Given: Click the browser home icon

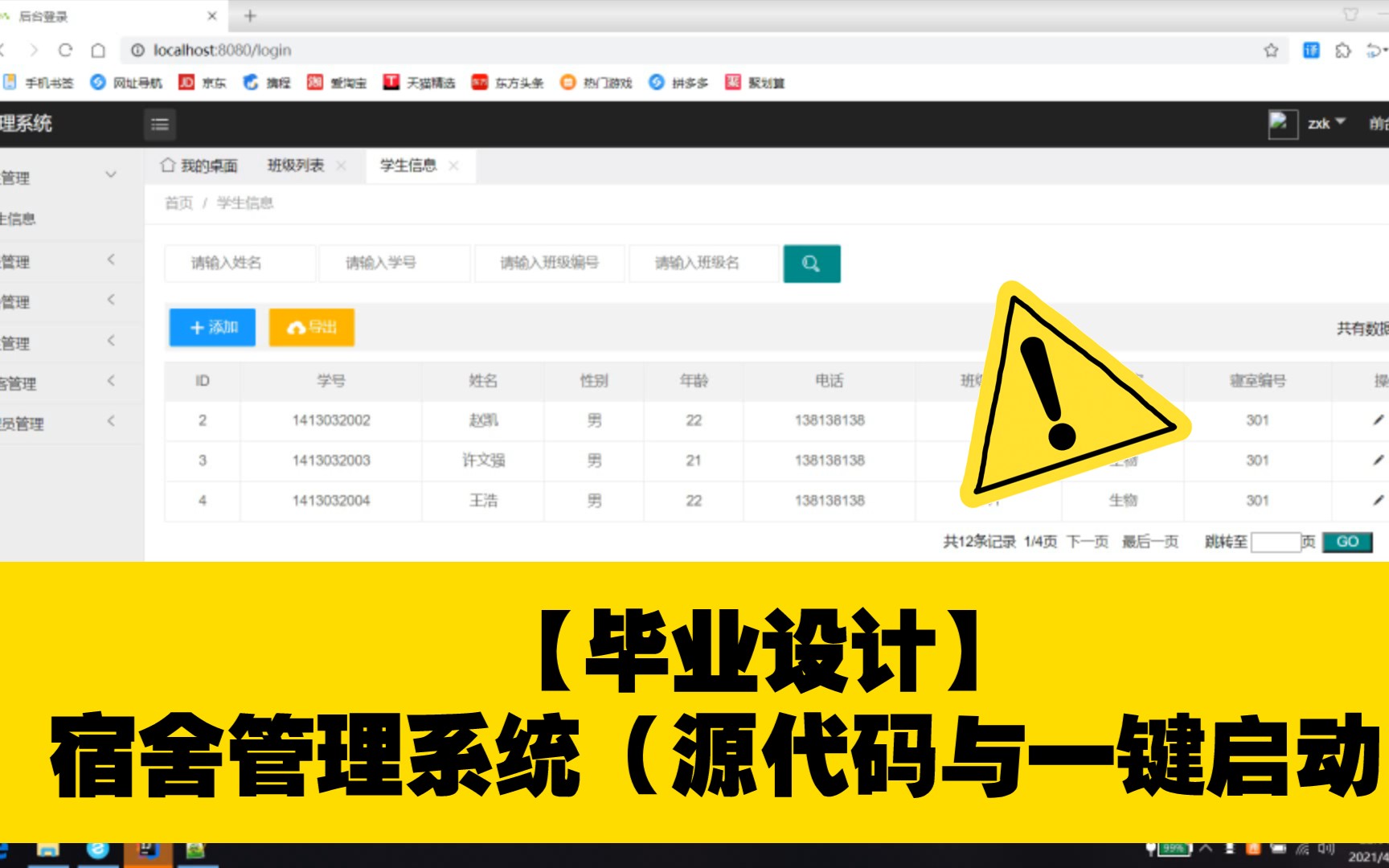Looking at the screenshot, I should (98, 50).
